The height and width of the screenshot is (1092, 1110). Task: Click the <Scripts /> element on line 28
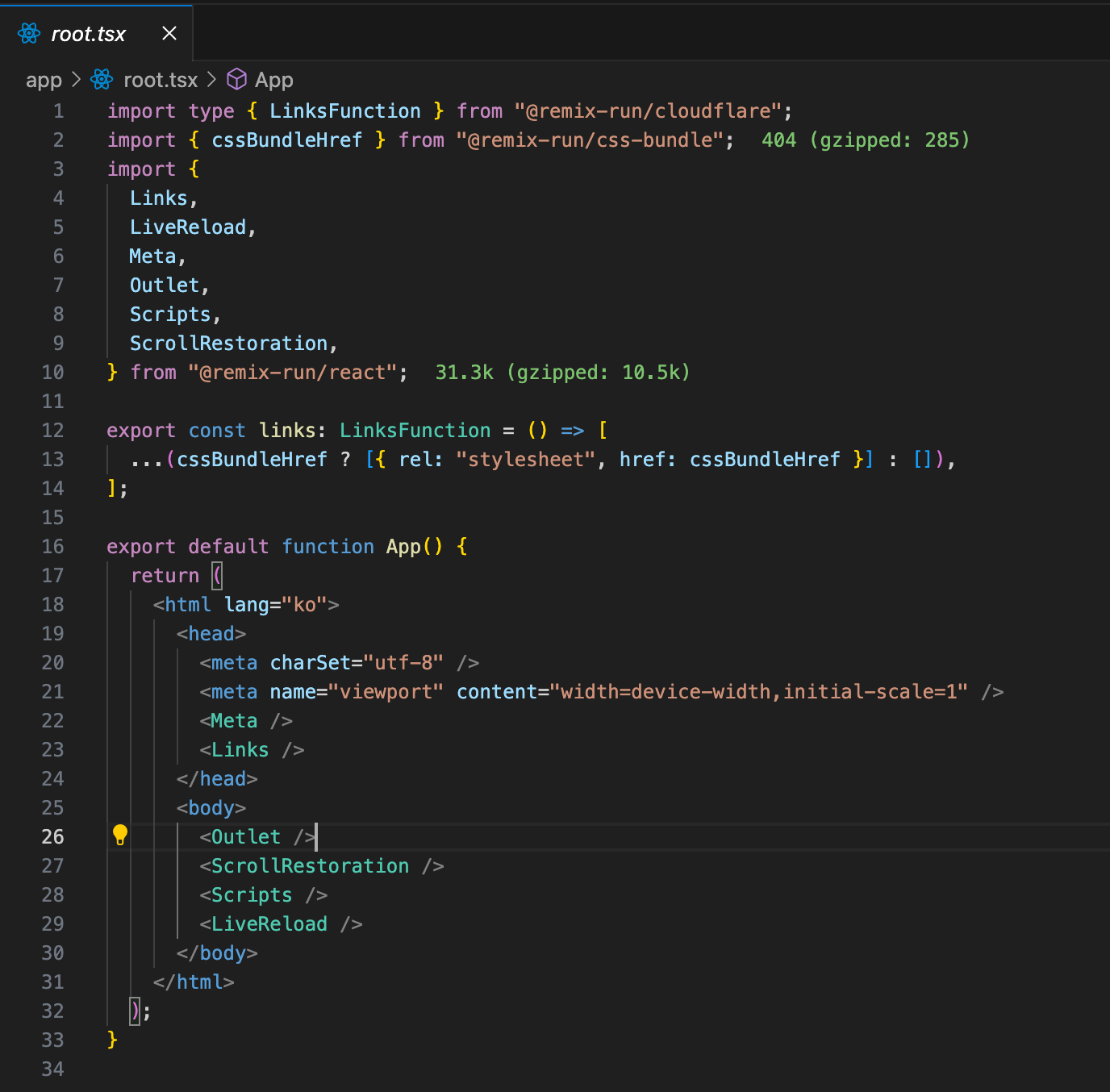[x=264, y=895]
